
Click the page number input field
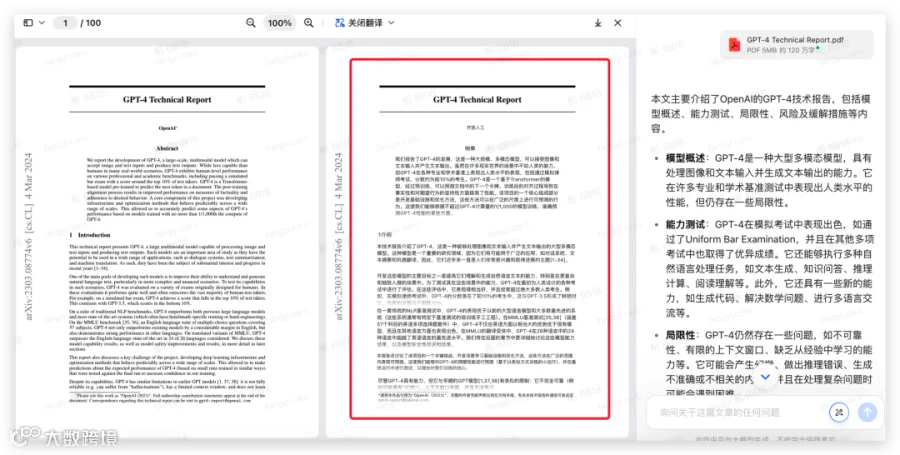point(65,23)
